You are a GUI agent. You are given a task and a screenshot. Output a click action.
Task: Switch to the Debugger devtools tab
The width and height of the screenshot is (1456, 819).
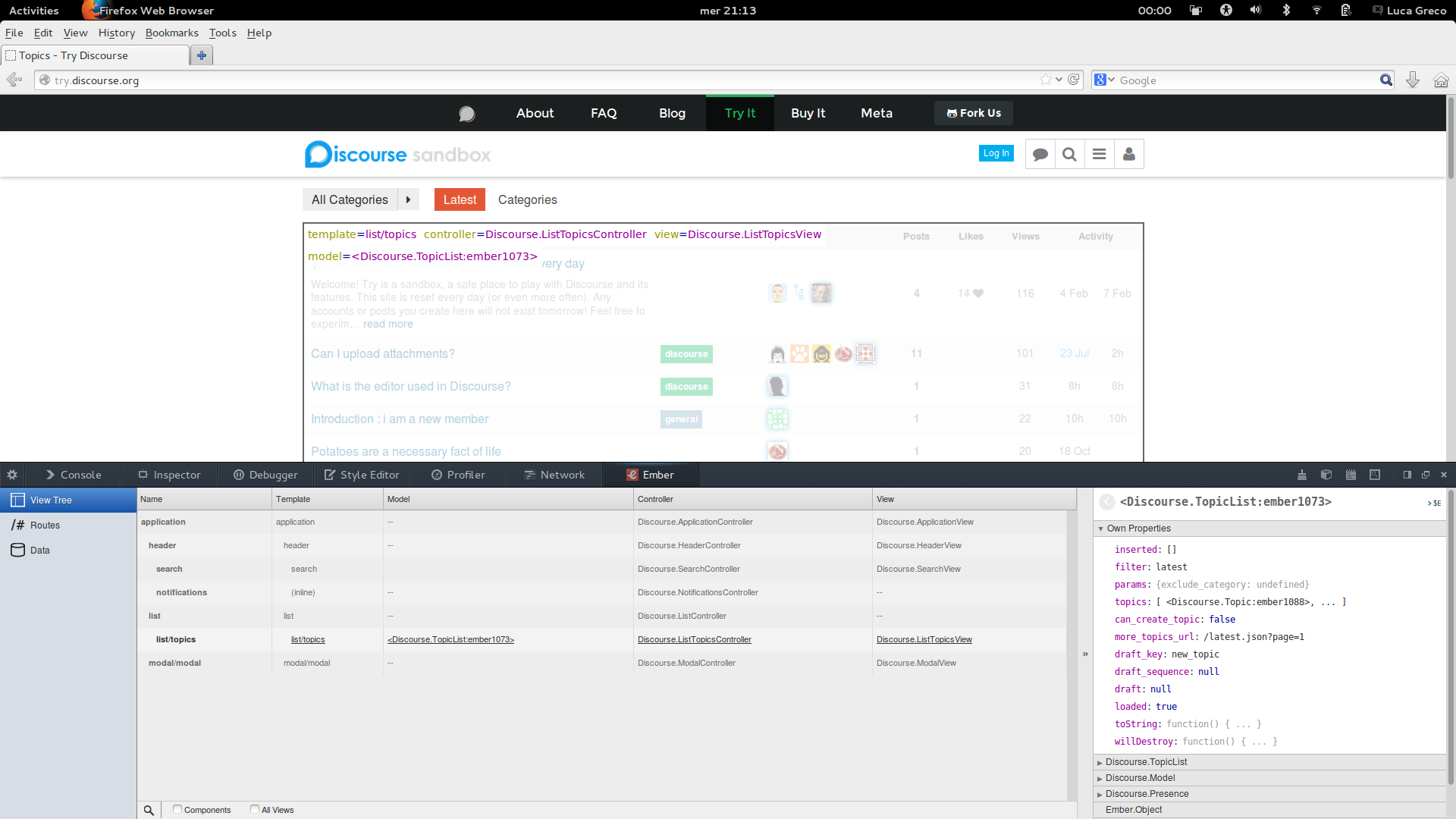pyautogui.click(x=265, y=475)
